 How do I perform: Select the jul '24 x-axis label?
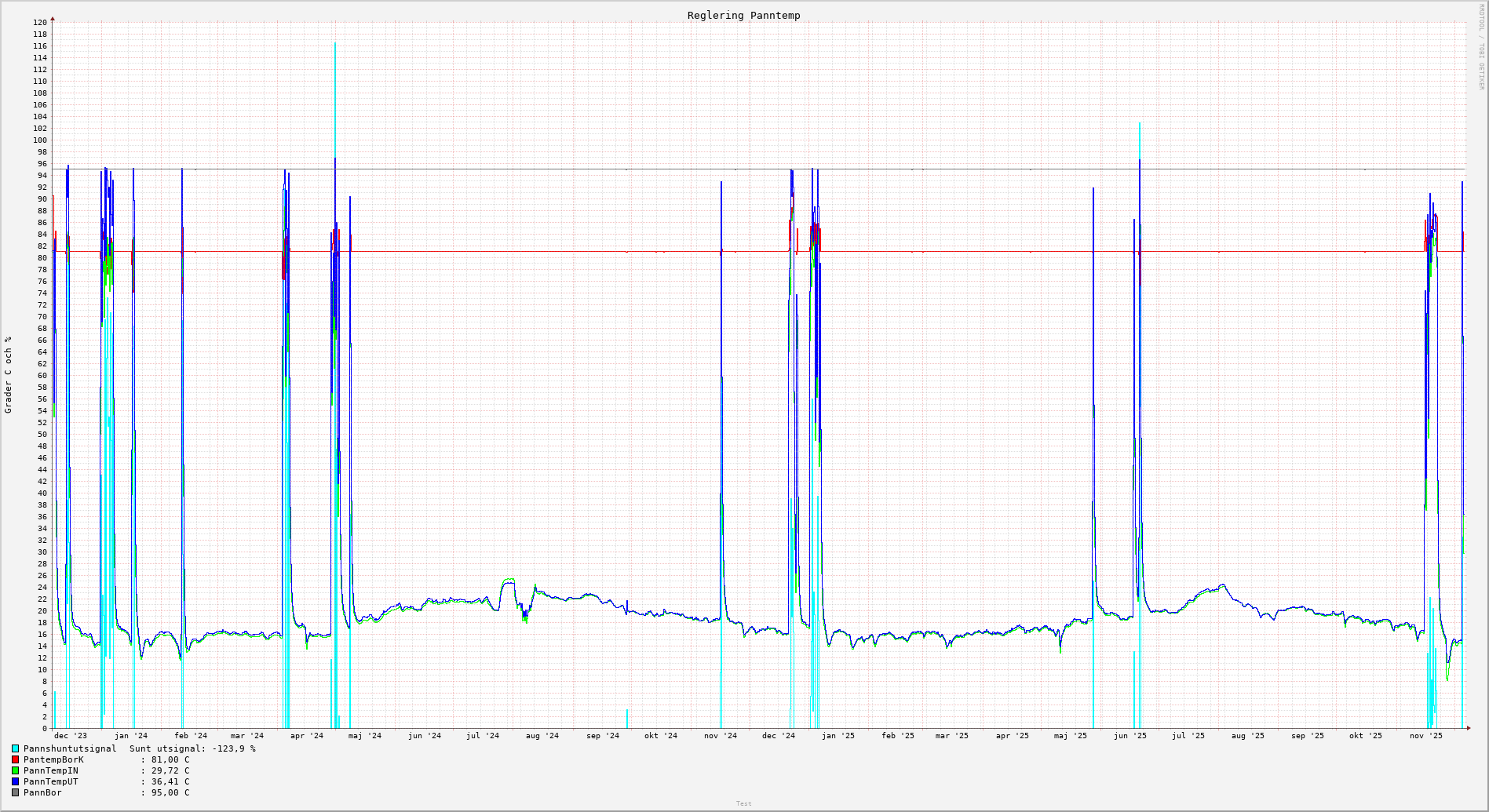click(x=483, y=736)
